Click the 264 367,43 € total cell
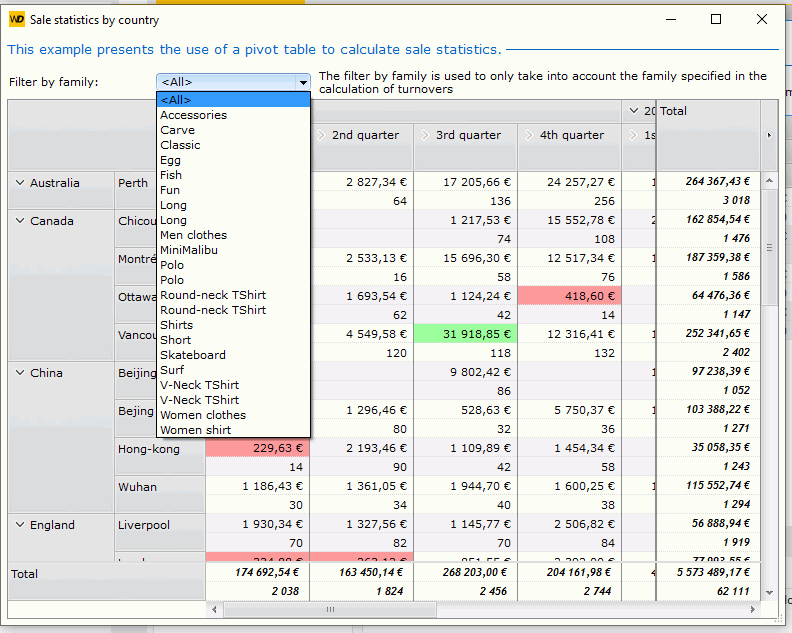 point(708,181)
